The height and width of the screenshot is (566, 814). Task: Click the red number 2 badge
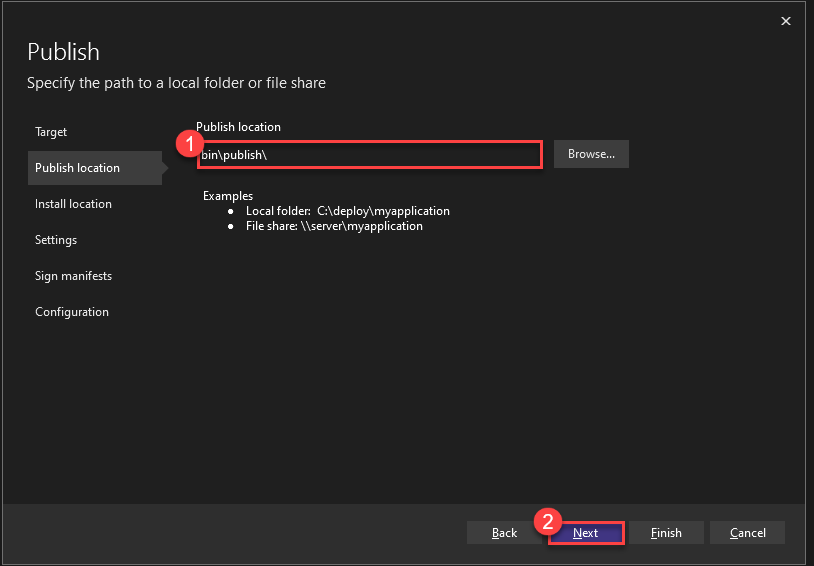(x=546, y=521)
